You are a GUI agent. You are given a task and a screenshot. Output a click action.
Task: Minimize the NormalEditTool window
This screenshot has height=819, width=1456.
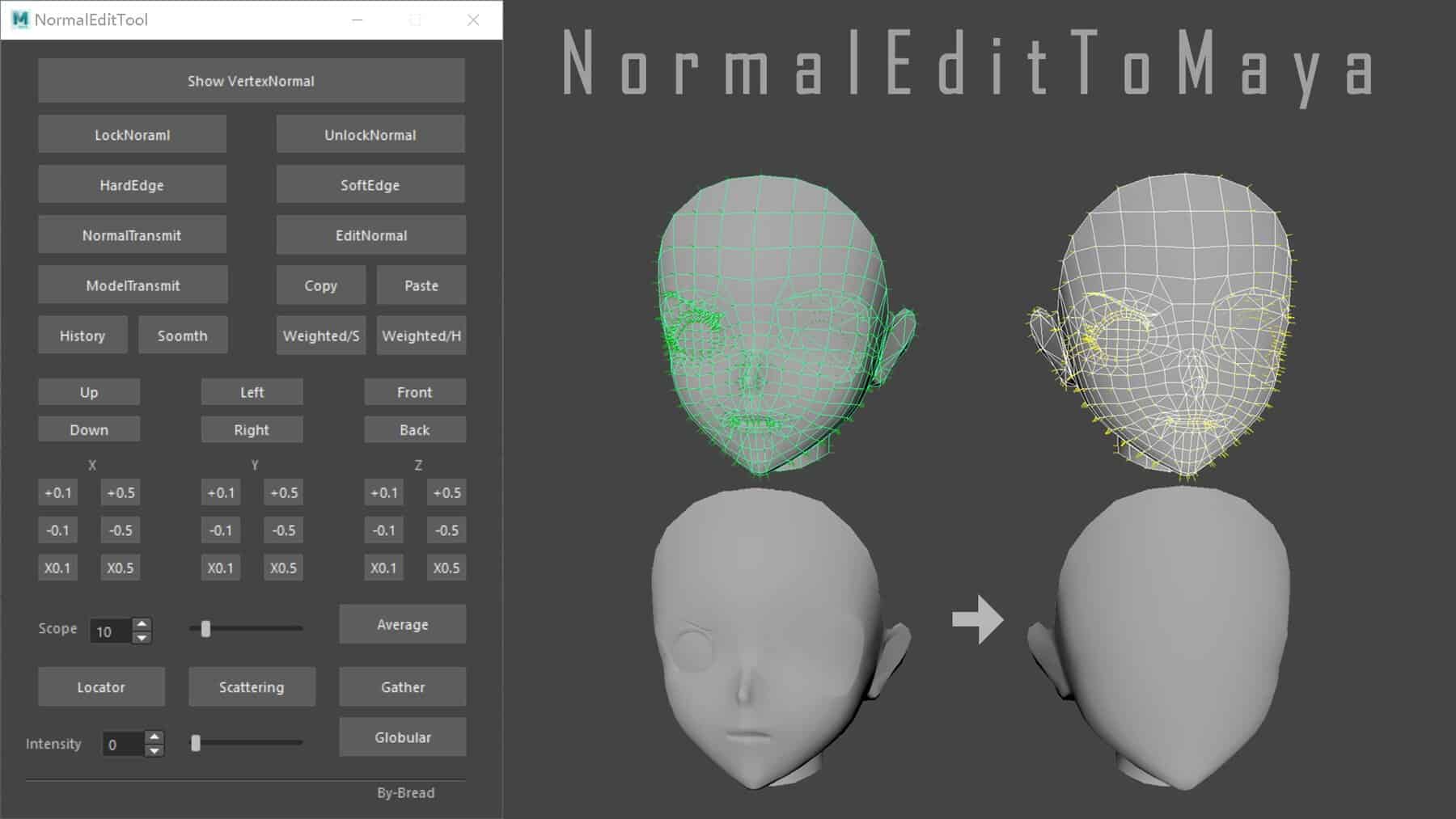tap(357, 19)
